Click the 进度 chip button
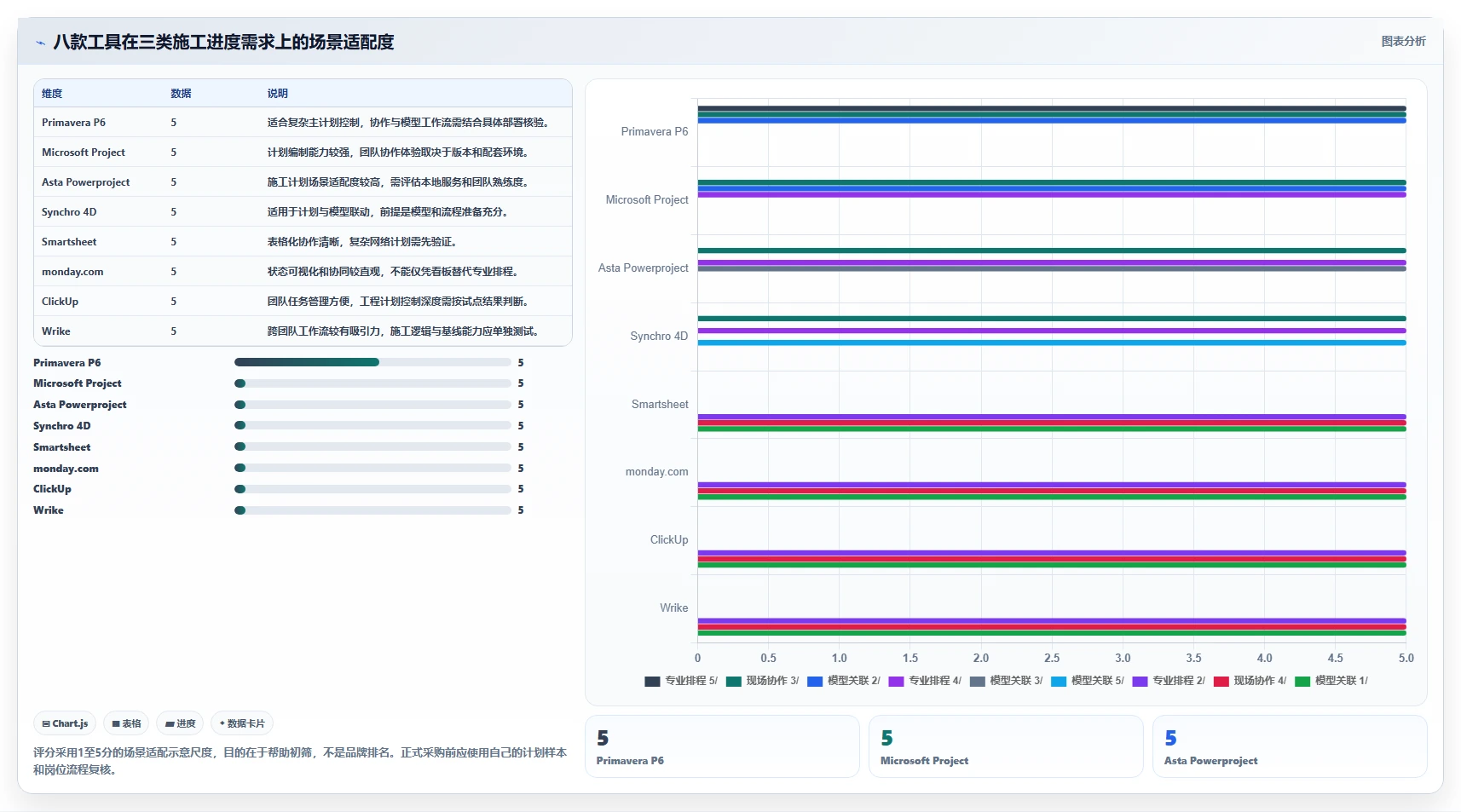This screenshot has height=812, width=1461. point(180,723)
